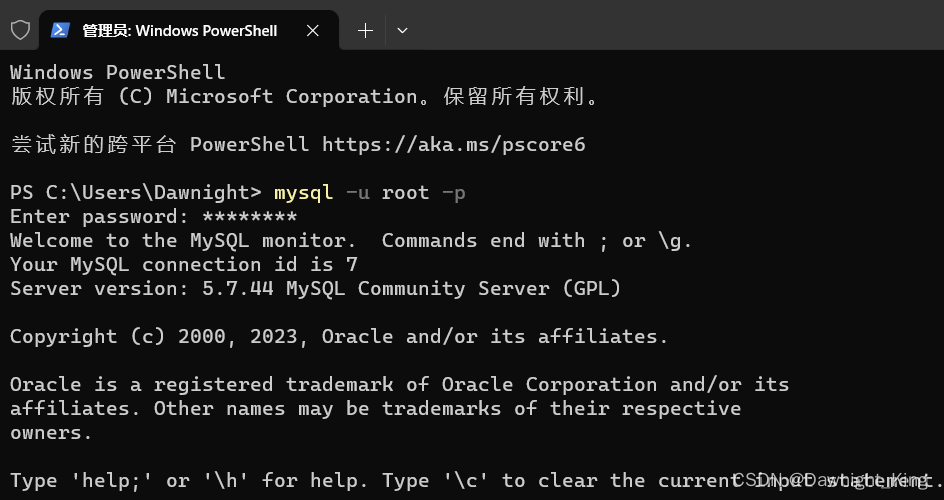Click 'Your MySQL connection id is 7' line
Image resolution: width=944 pixels, height=500 pixels.
(184, 265)
